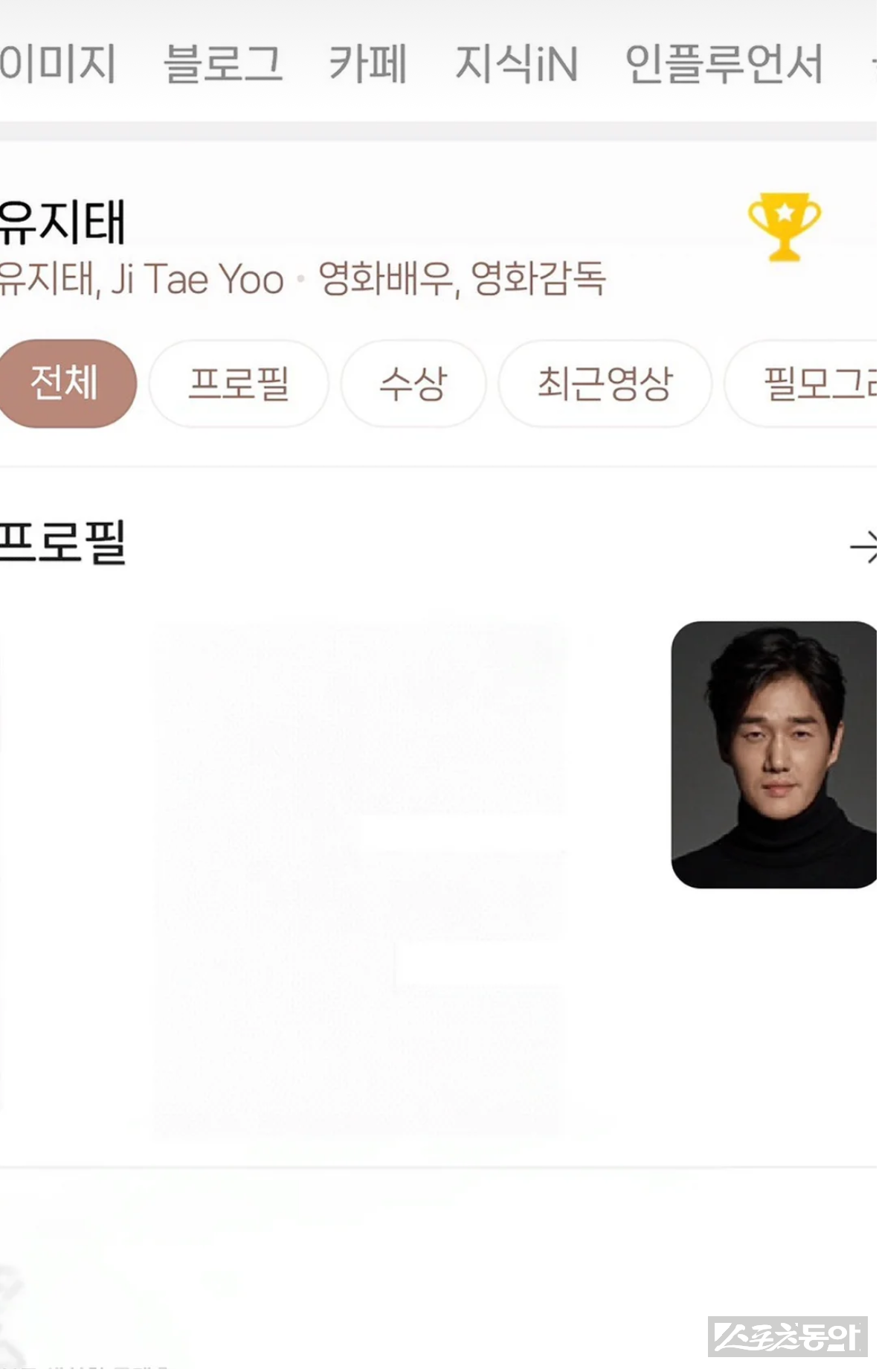This screenshot has height=1372, width=879.
Task: Open the actor's profile photo thumbnail
Action: 774,754
